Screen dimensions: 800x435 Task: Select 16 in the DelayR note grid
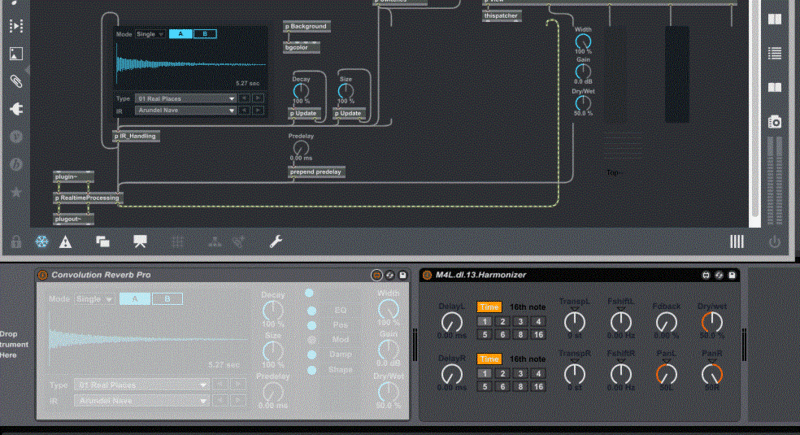click(539, 385)
